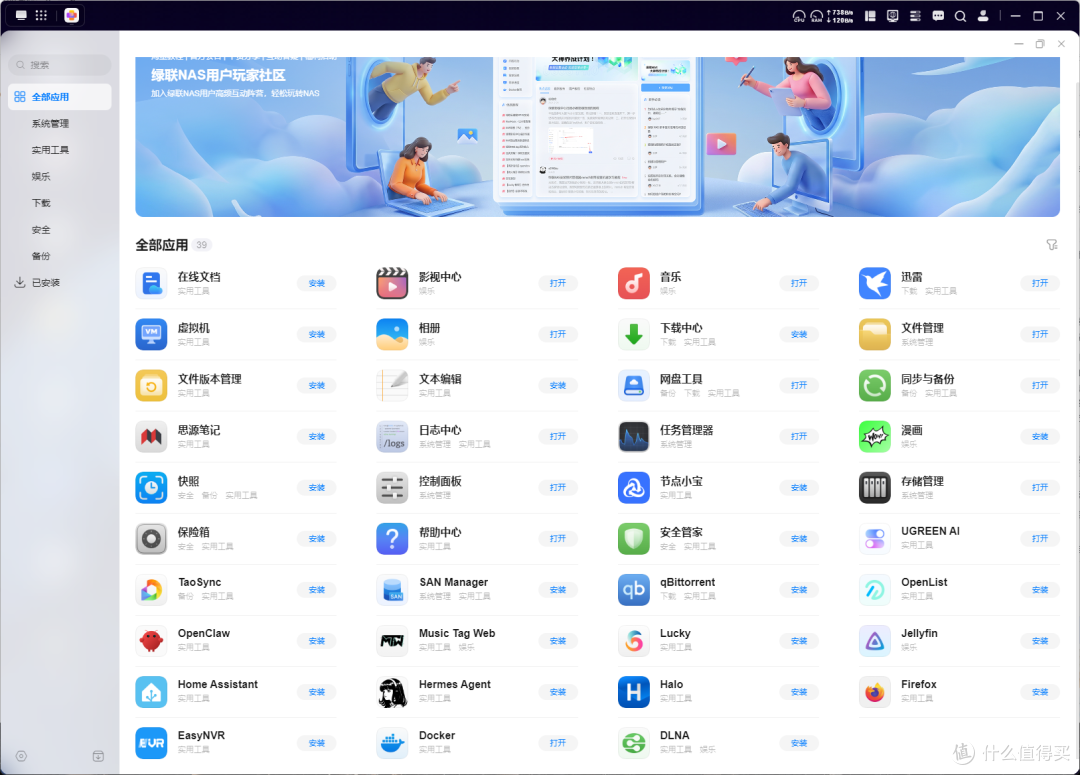
Task: Open the 系统管理 category
Action: 50,124
